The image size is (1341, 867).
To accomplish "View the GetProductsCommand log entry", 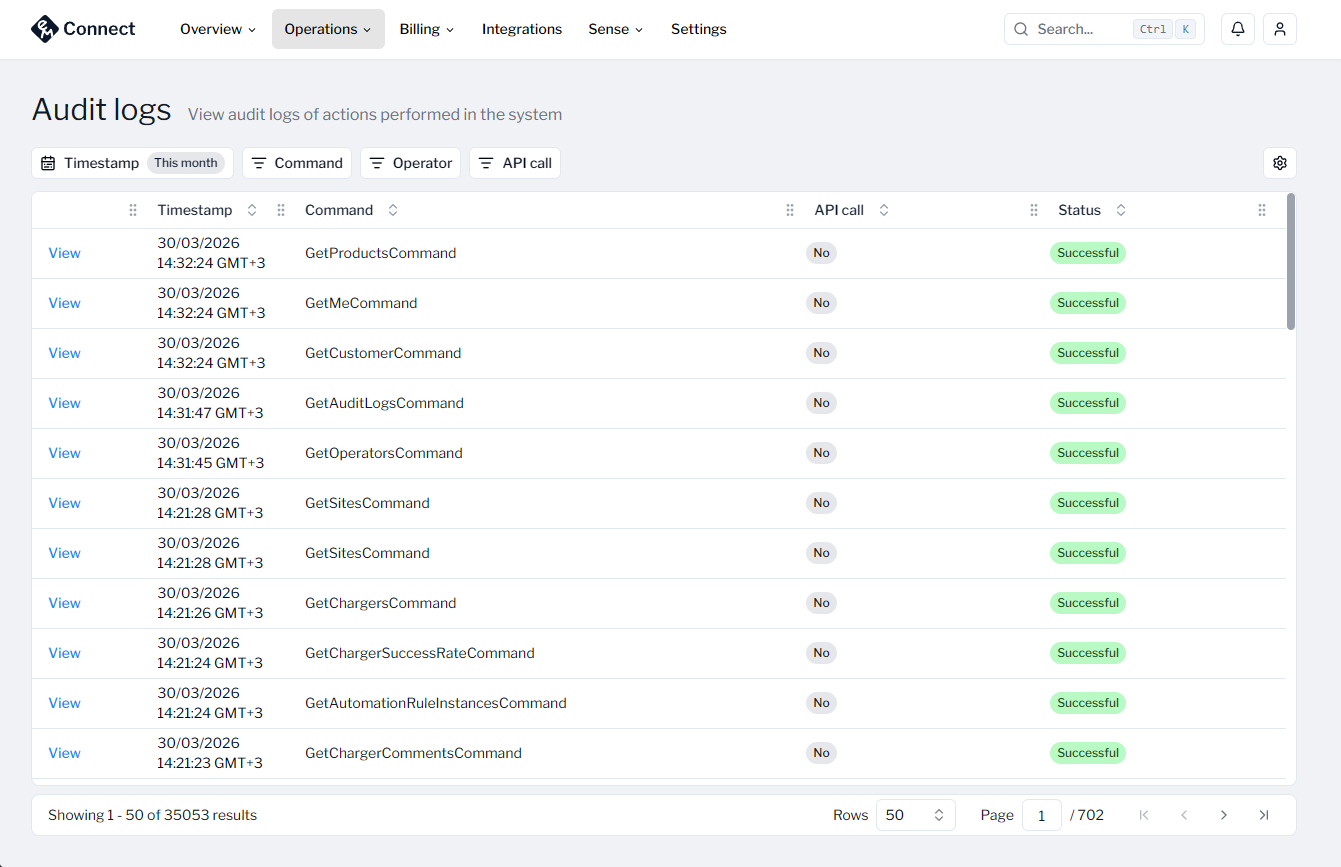I will 64,253.
